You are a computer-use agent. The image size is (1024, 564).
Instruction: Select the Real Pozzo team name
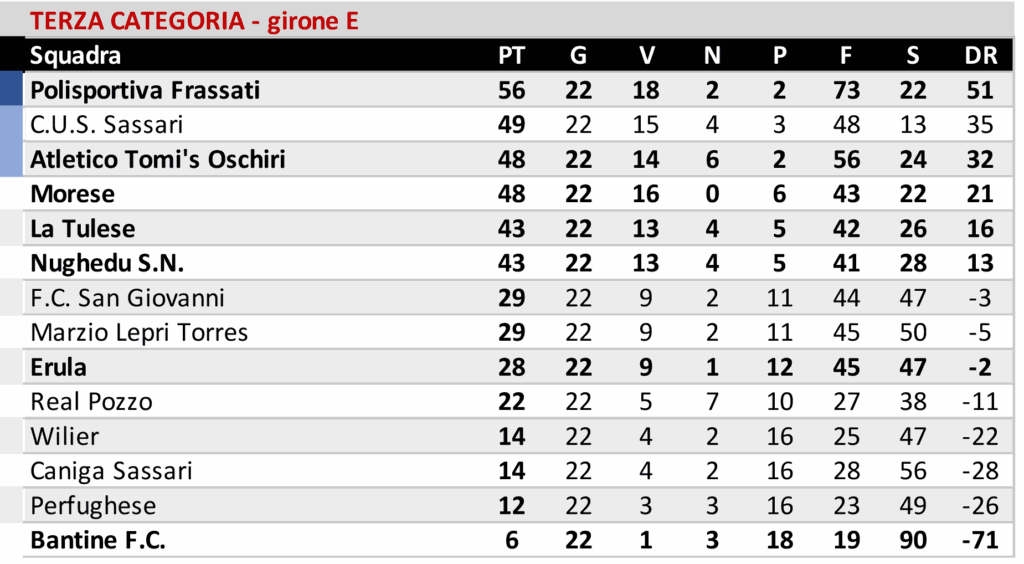[92, 402]
